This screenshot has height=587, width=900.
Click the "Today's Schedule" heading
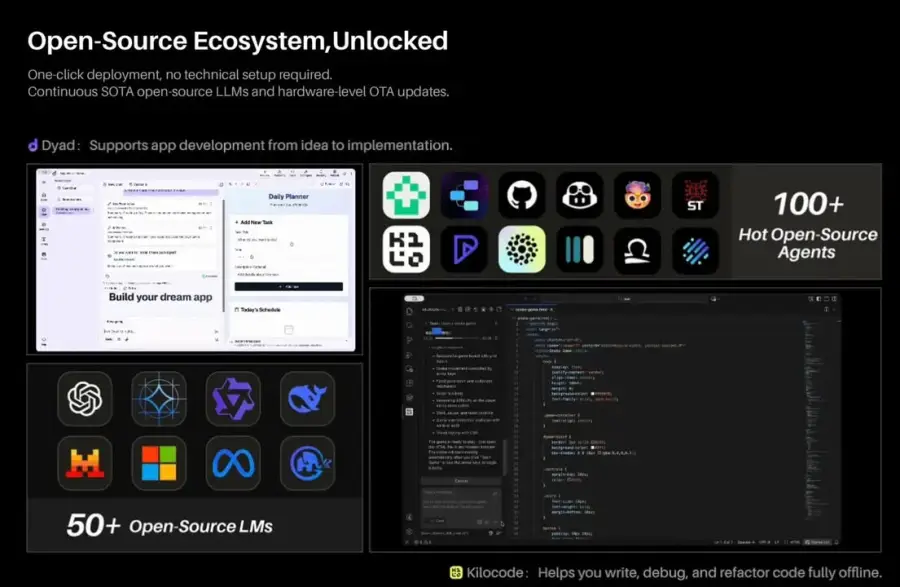pos(261,310)
